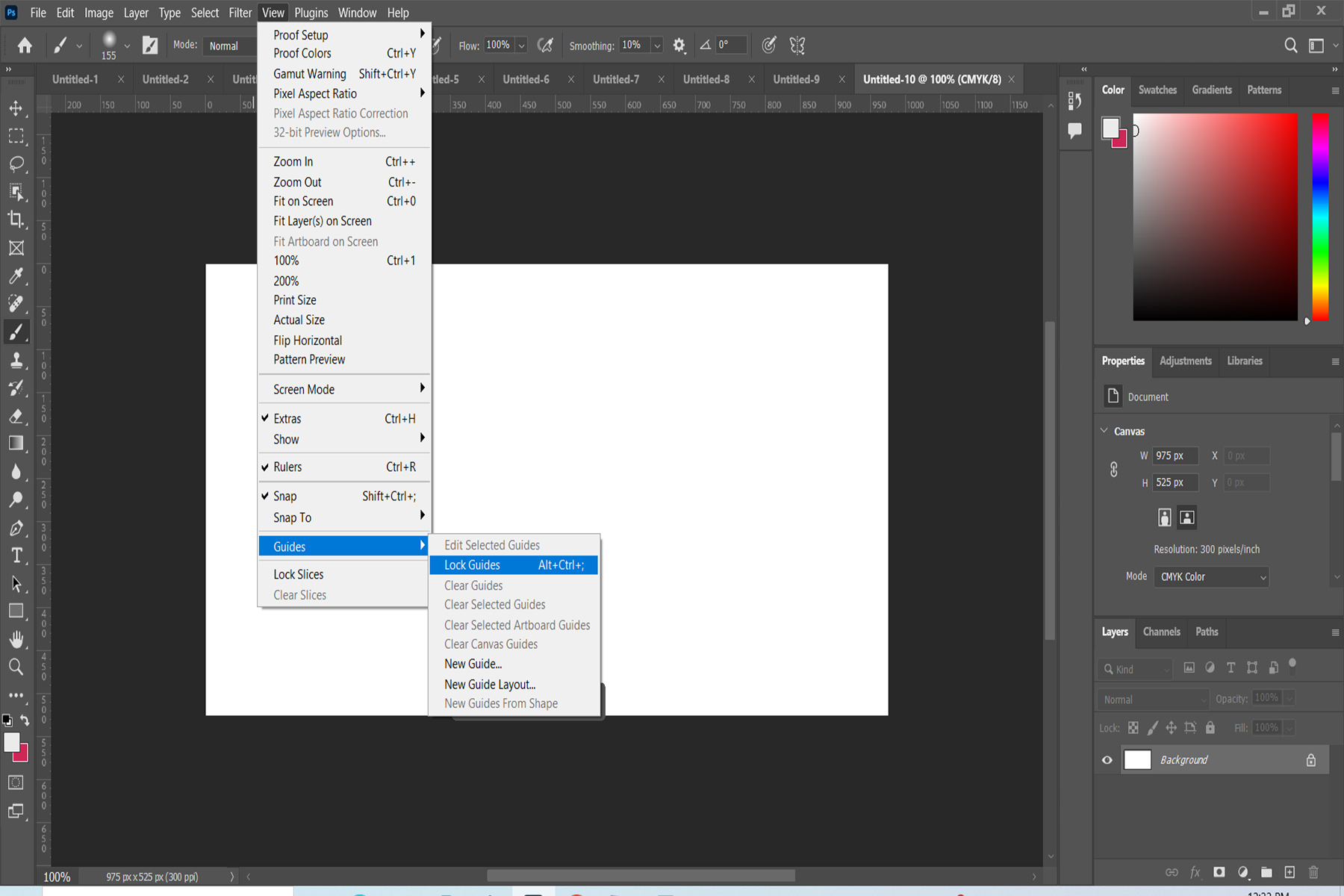1344x896 pixels.
Task: Select the Move tool
Action: 16,108
